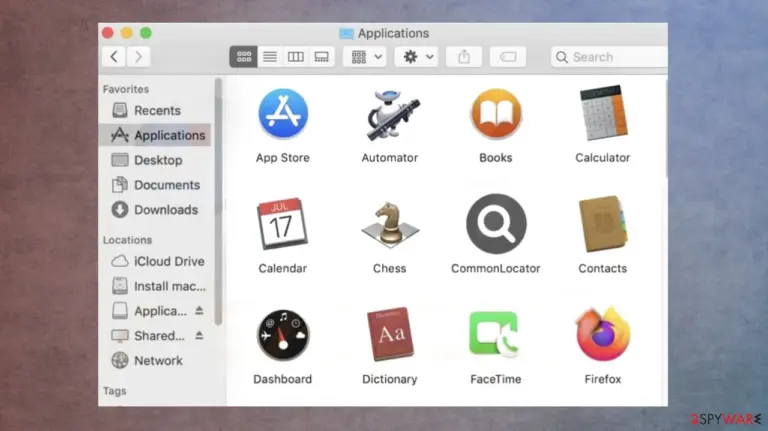Click the Edit Tags toolbar button
This screenshot has height=431, width=768.
coord(508,57)
